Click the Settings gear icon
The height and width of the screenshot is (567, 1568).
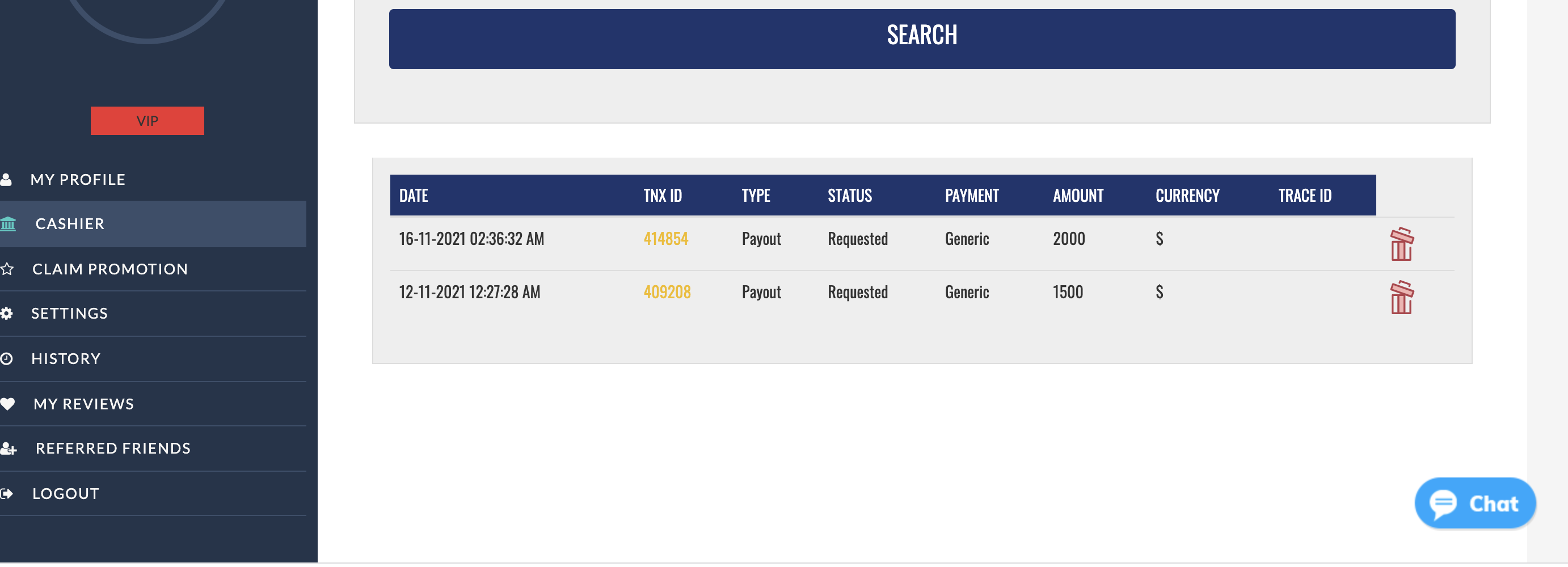point(7,315)
